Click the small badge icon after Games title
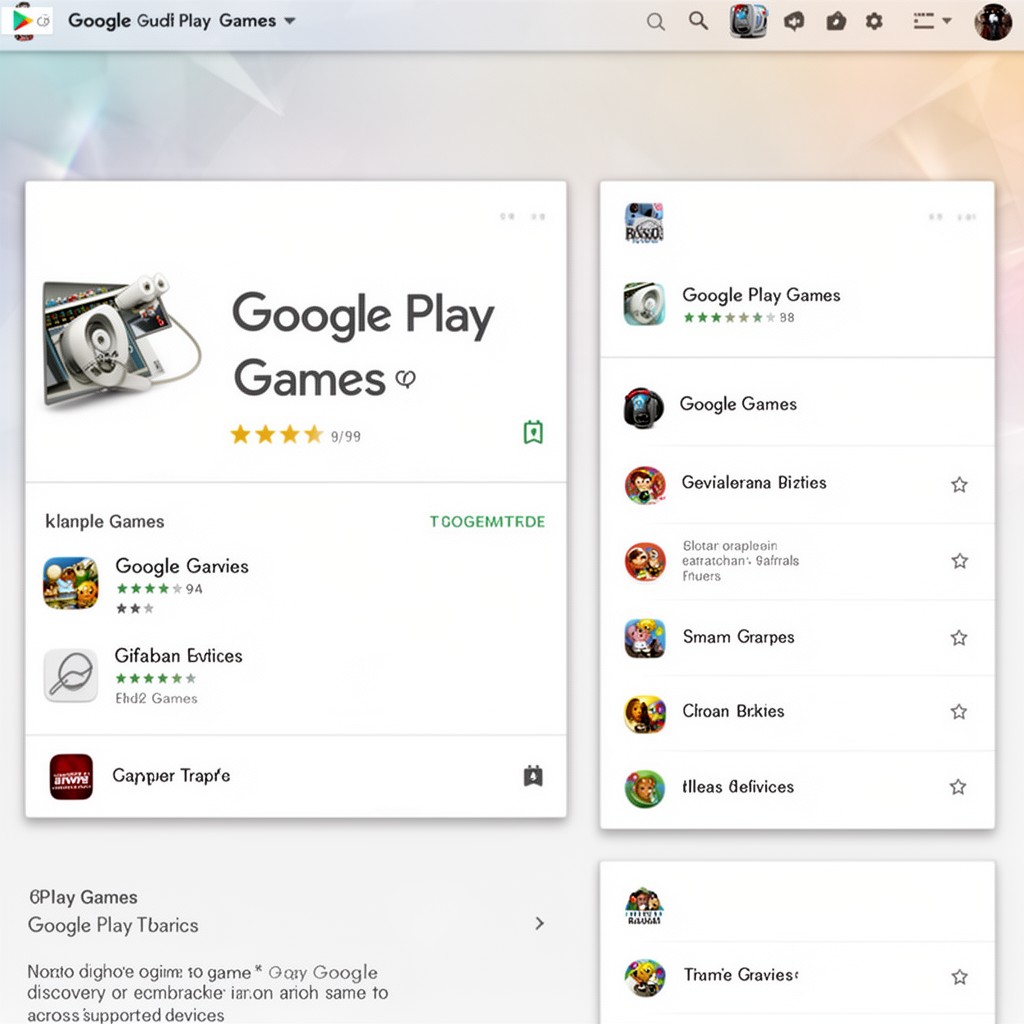1024x1024 pixels. [406, 378]
